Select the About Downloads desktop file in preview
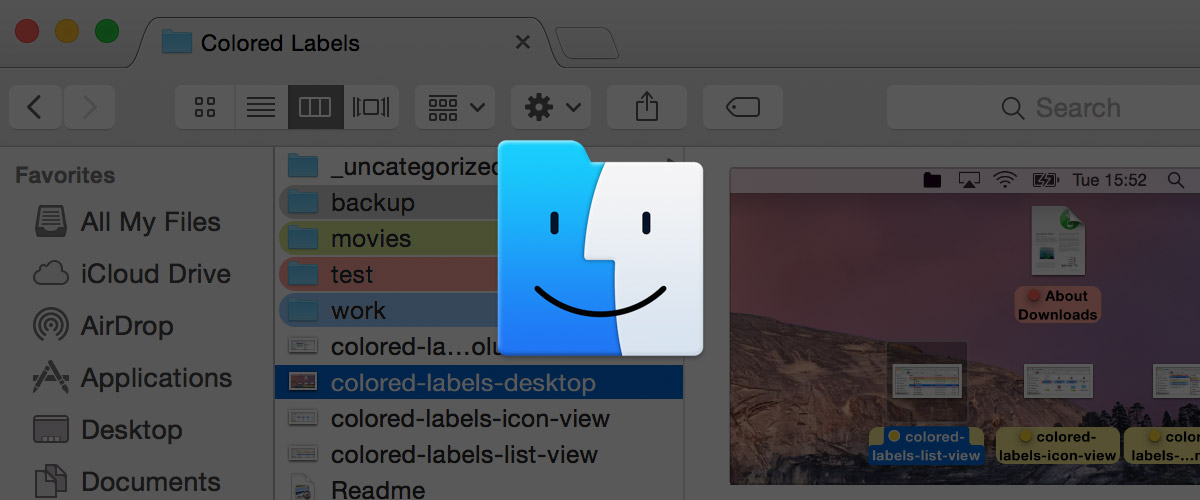Screen dimensions: 1200x500 click(1058, 264)
